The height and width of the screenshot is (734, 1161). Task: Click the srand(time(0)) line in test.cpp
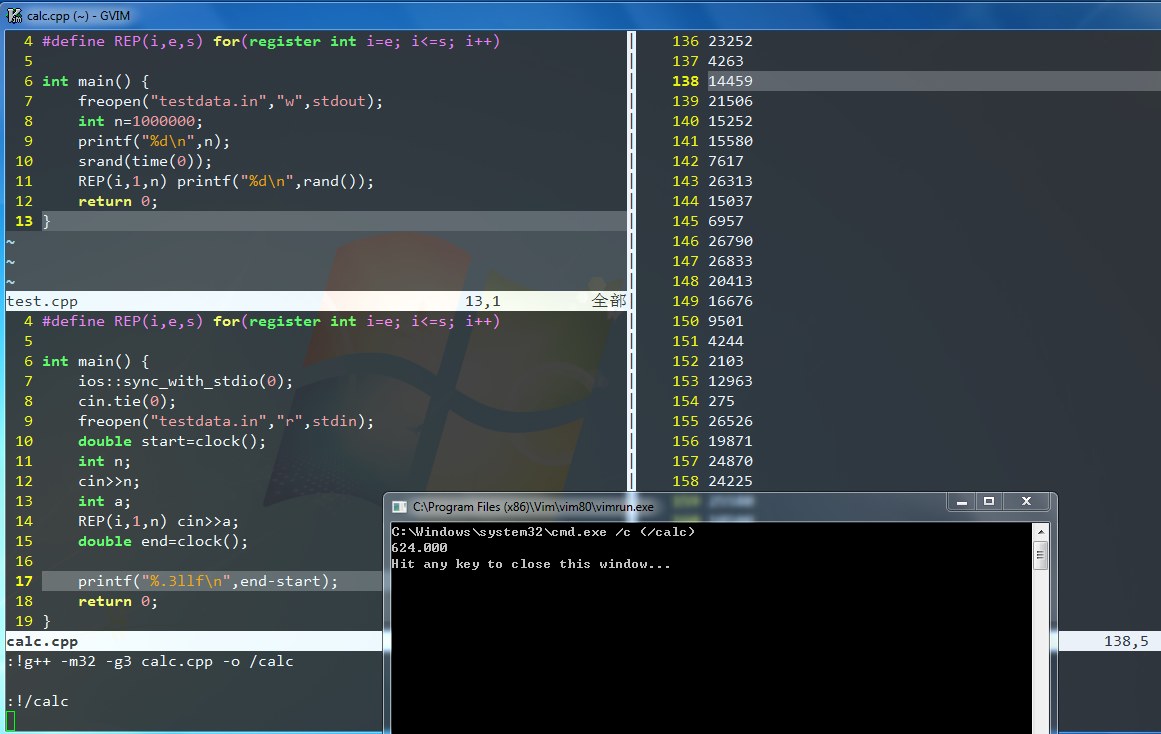144,161
